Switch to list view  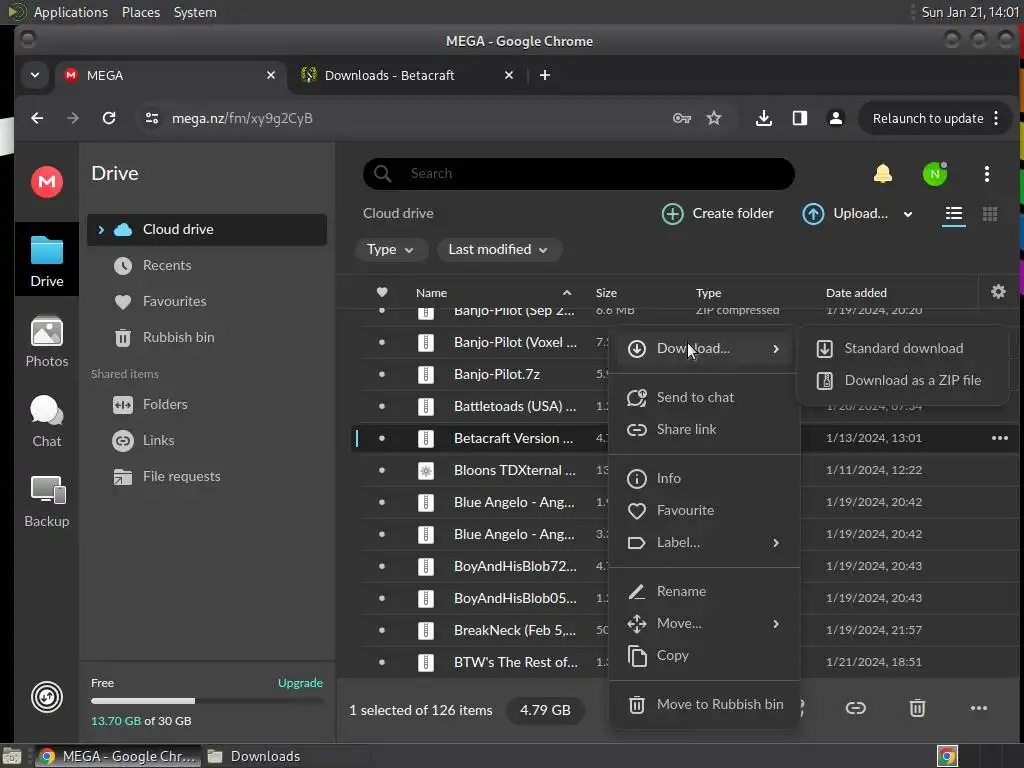[x=953, y=214]
